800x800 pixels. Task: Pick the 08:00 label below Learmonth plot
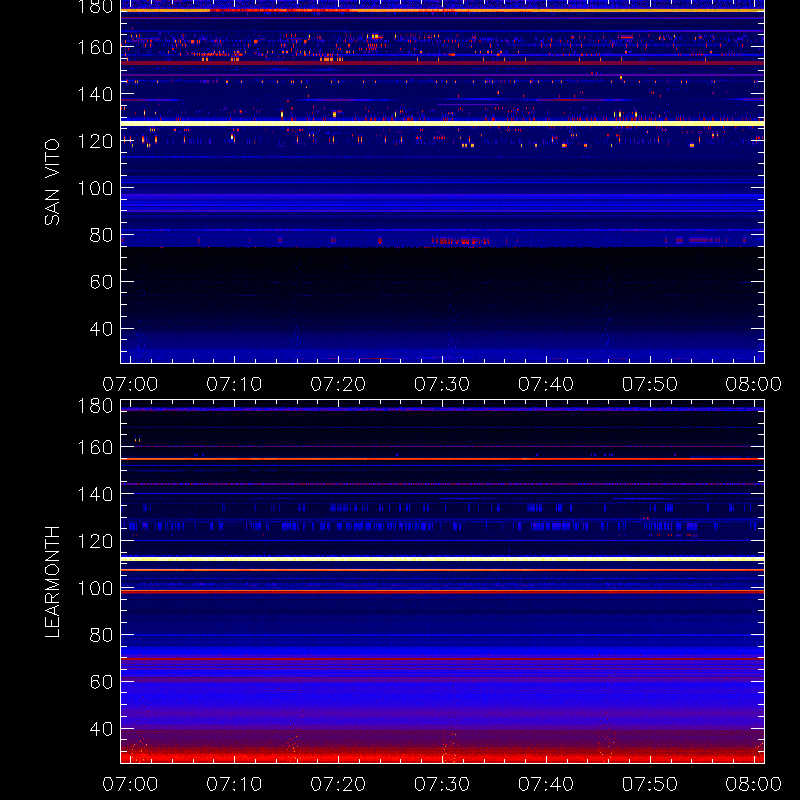pos(754,784)
